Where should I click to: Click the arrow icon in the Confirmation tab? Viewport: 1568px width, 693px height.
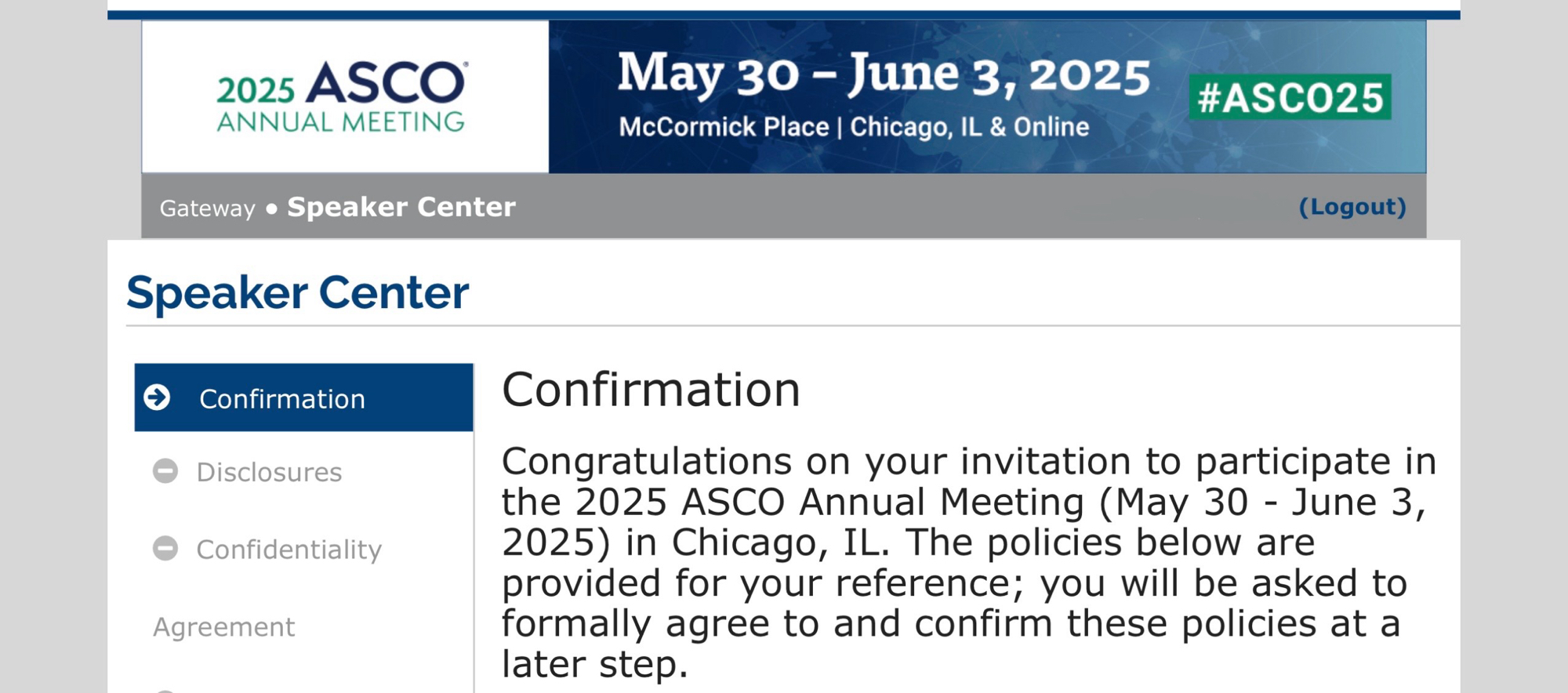(x=158, y=397)
